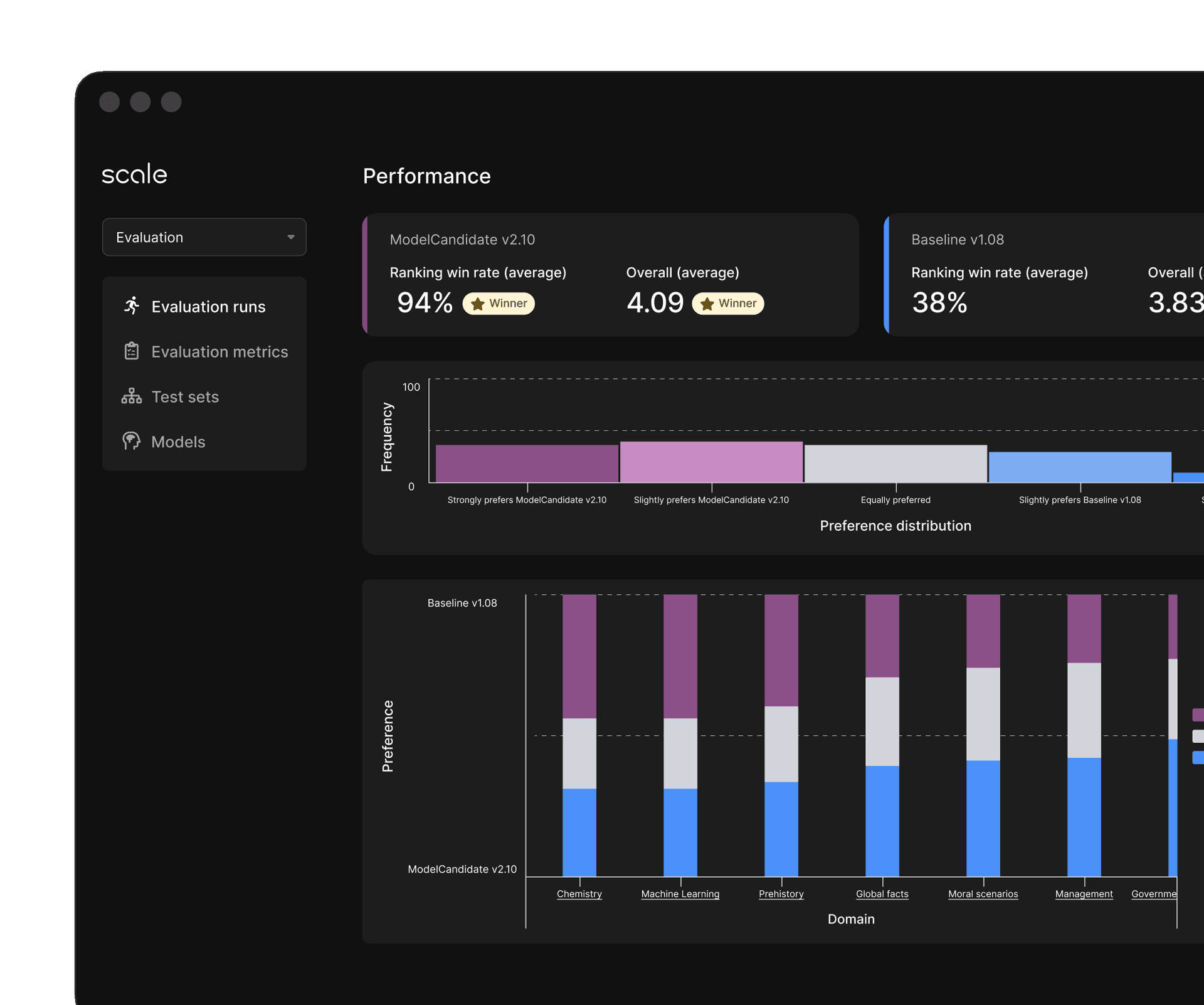The image size is (1204, 1005).
Task: Click the purple legend swatch
Action: [1198, 715]
